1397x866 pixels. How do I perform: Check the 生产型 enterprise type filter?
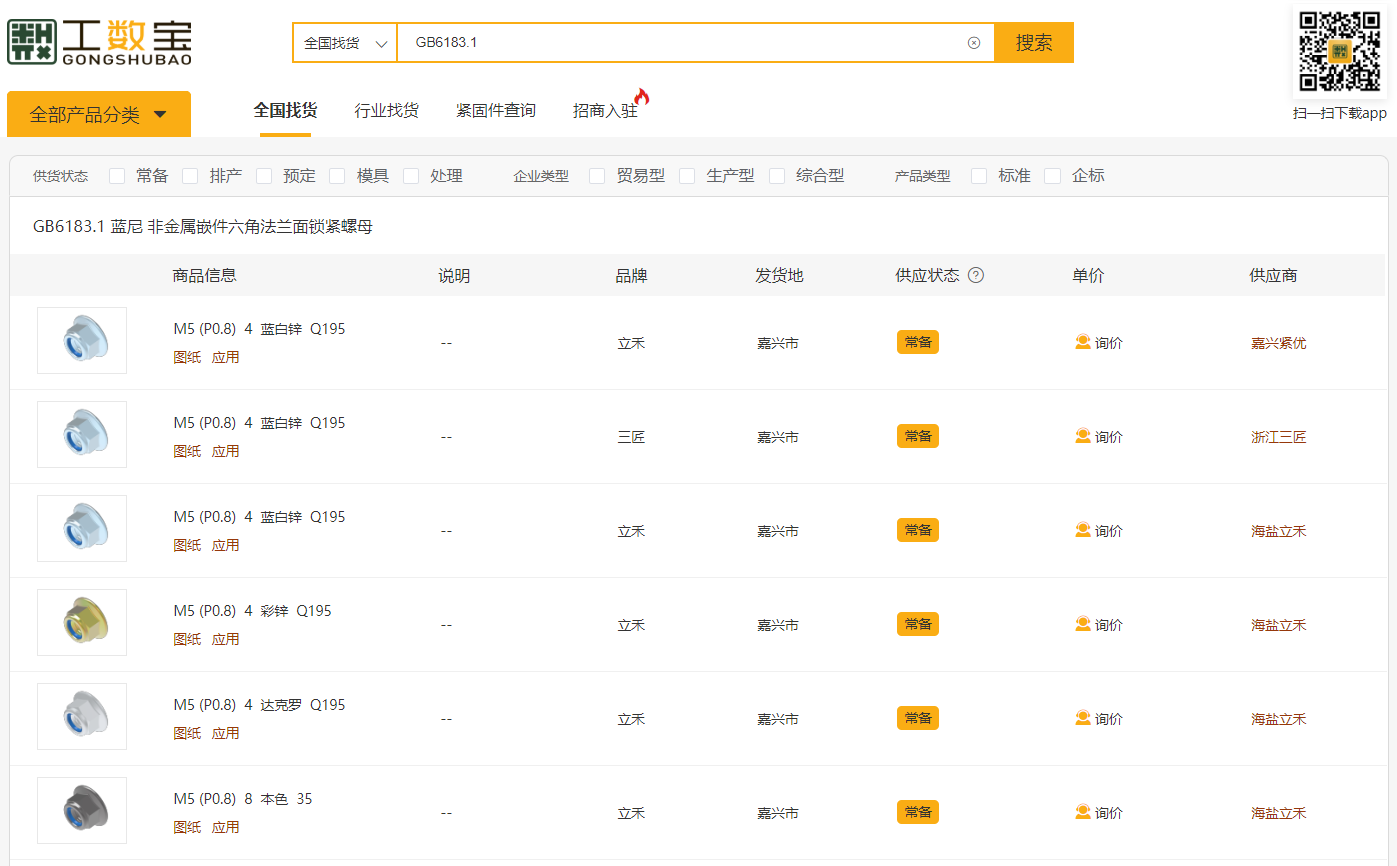tap(687, 176)
